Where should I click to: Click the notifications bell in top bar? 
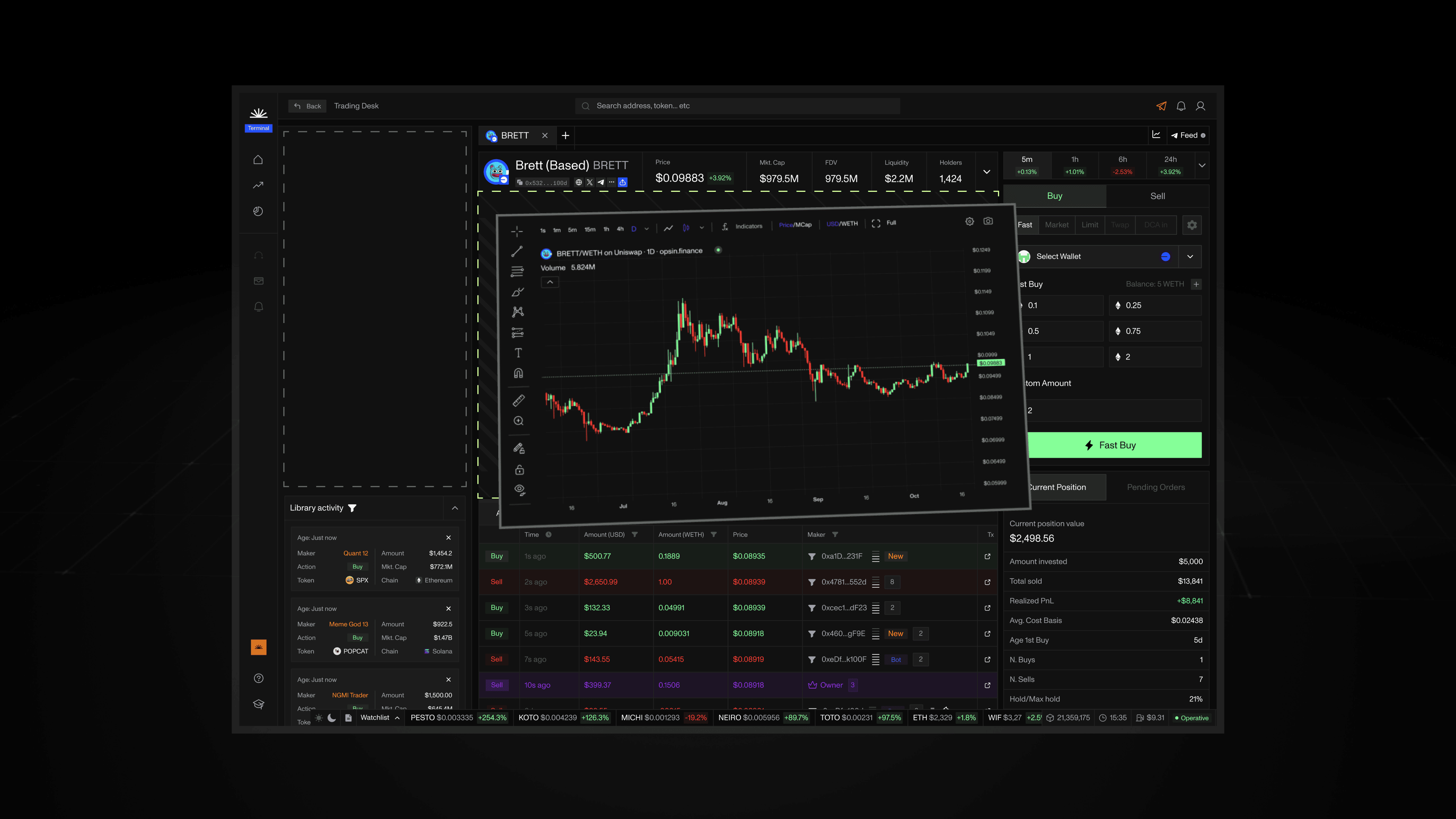pyautogui.click(x=1181, y=106)
